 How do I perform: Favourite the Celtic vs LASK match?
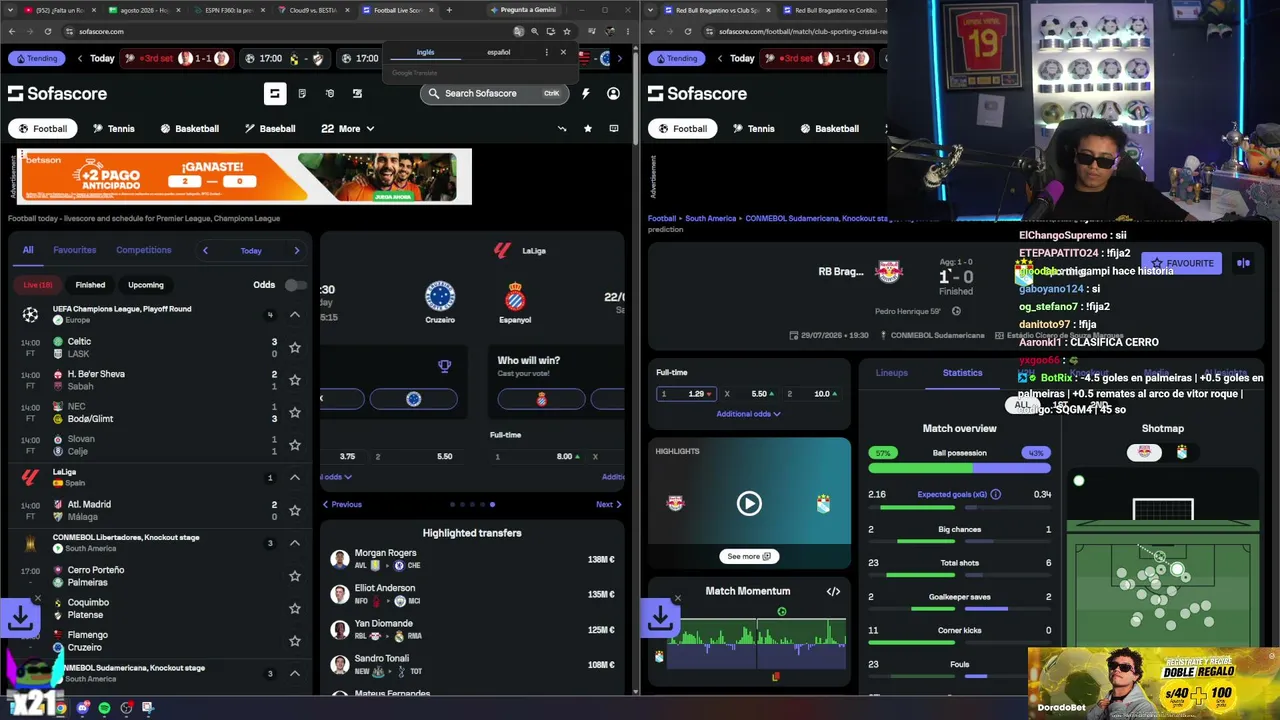pos(295,347)
